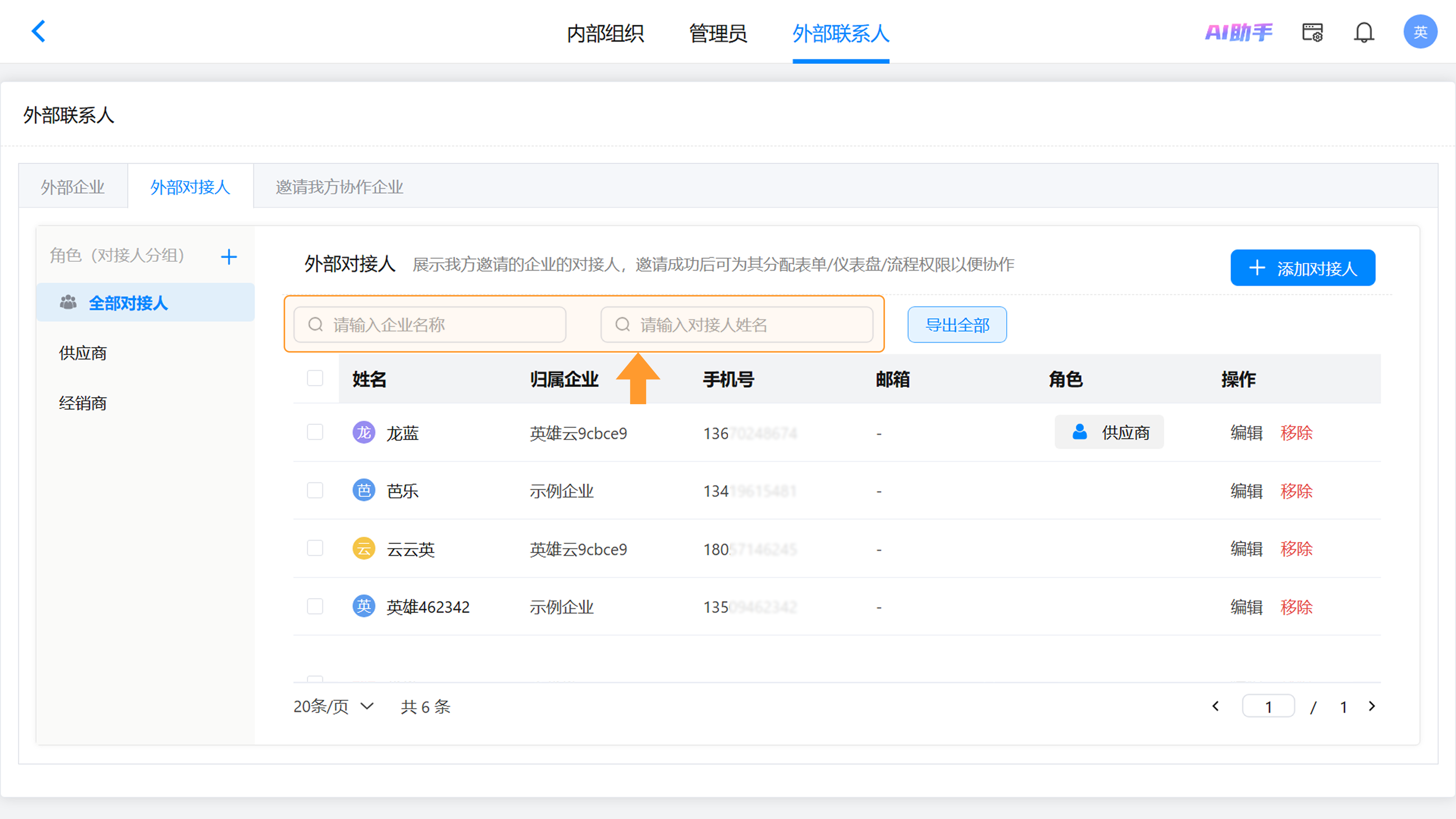The image size is (1456, 819).
Task: Switch to 管理员 tab
Action: (718, 33)
